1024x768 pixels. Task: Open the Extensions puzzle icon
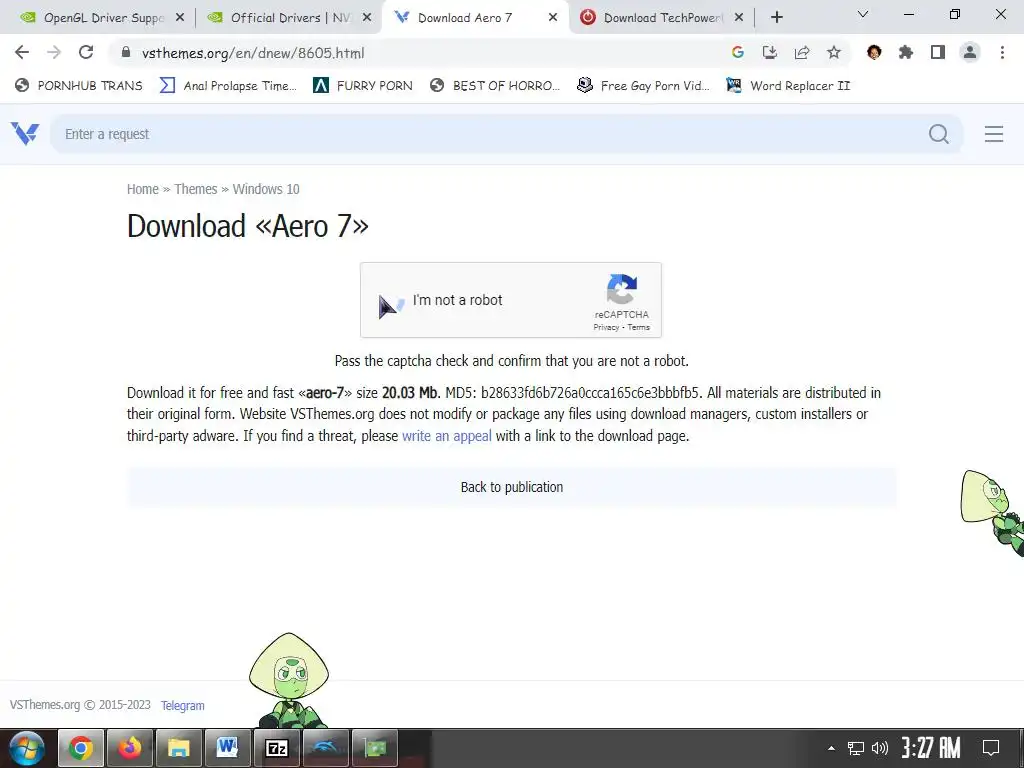tap(906, 52)
